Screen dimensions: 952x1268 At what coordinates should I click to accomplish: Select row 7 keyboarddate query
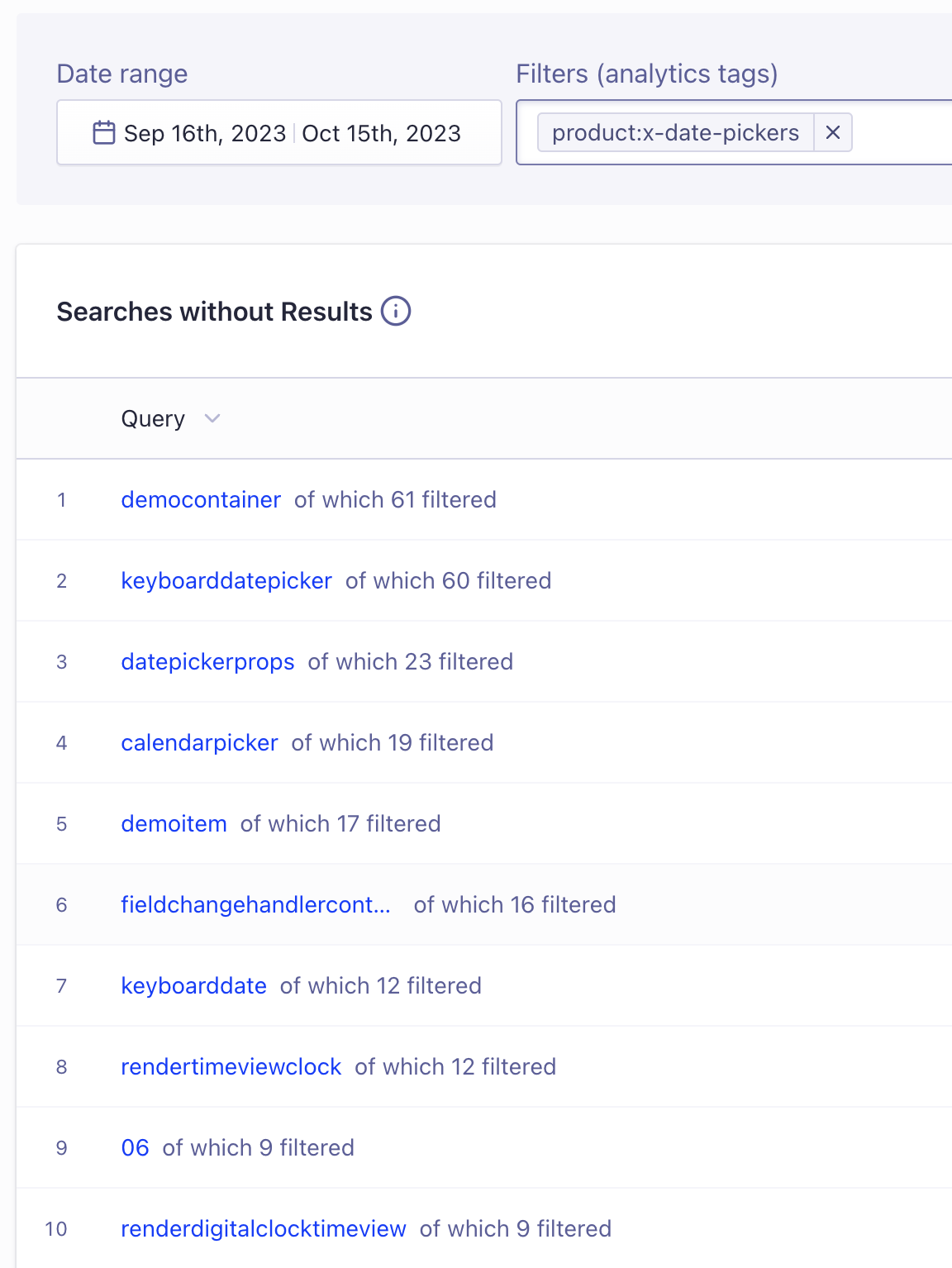193,985
